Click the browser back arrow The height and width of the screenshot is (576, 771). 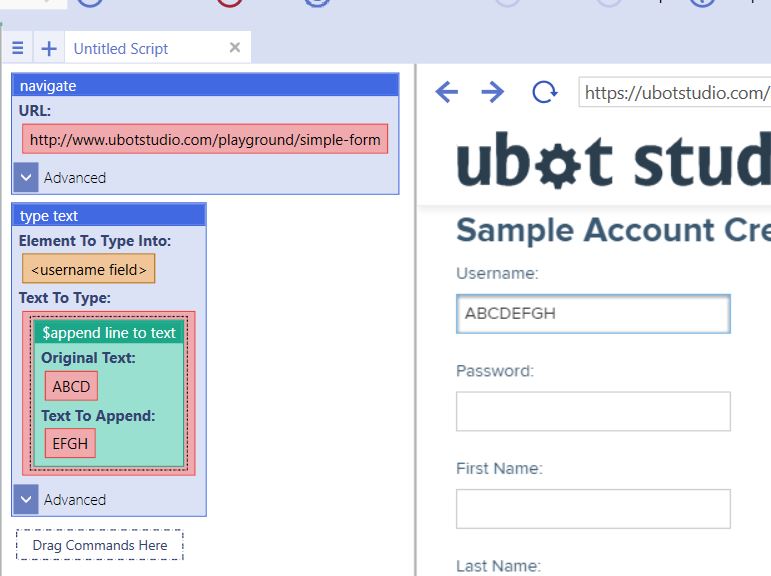tap(447, 92)
